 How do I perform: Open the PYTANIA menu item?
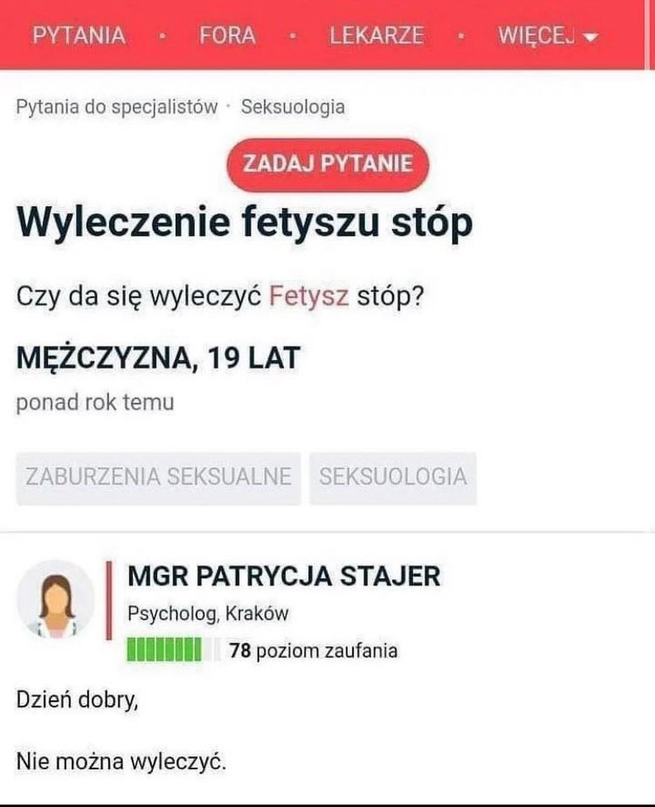[x=79, y=36]
